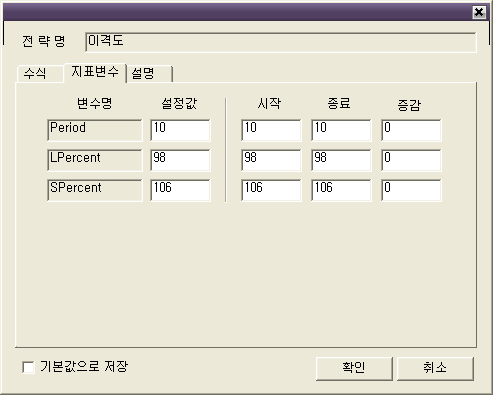
Task: Cancel with the 취소 button
Action: tap(435, 368)
